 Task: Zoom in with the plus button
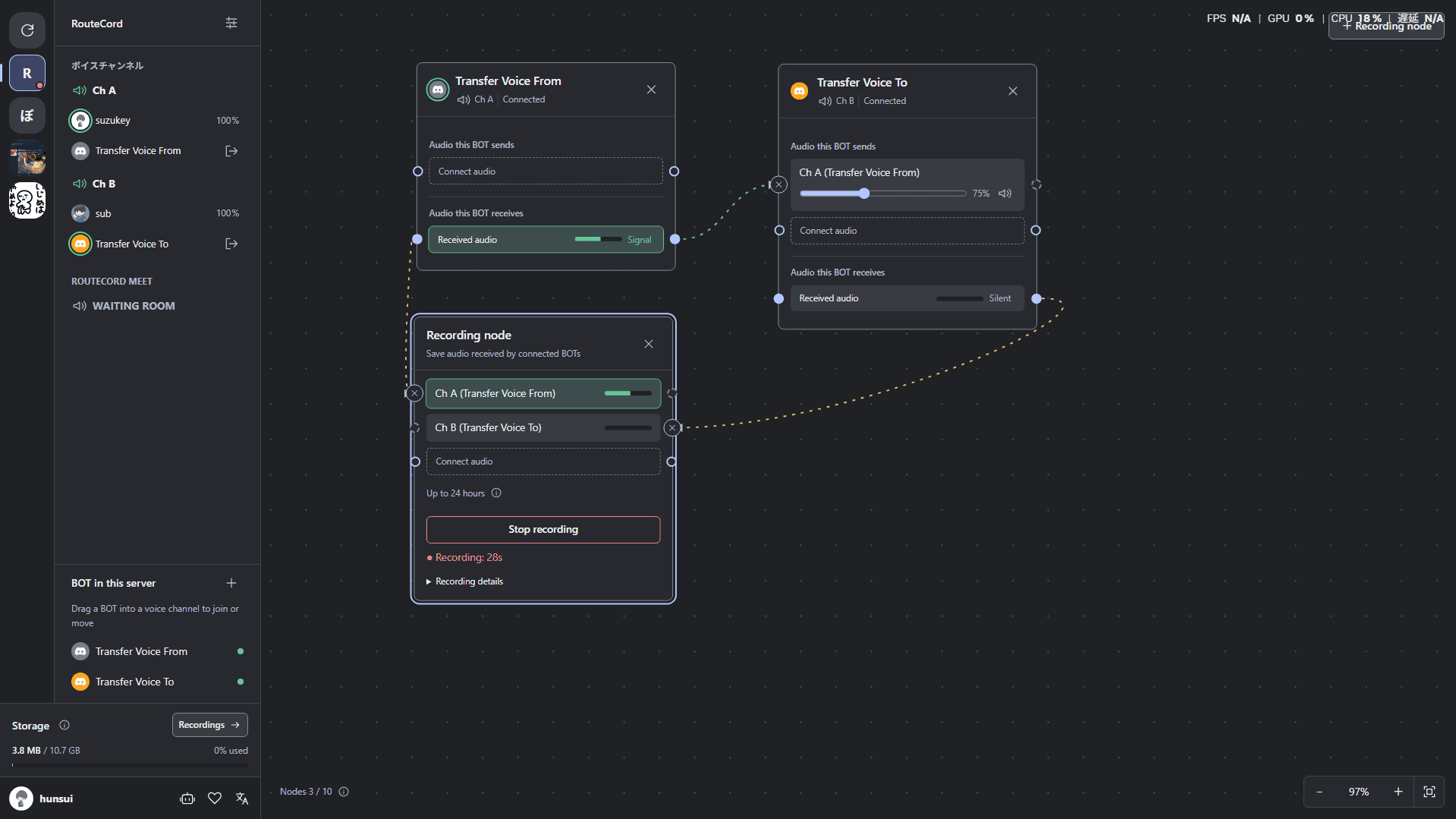click(1398, 792)
